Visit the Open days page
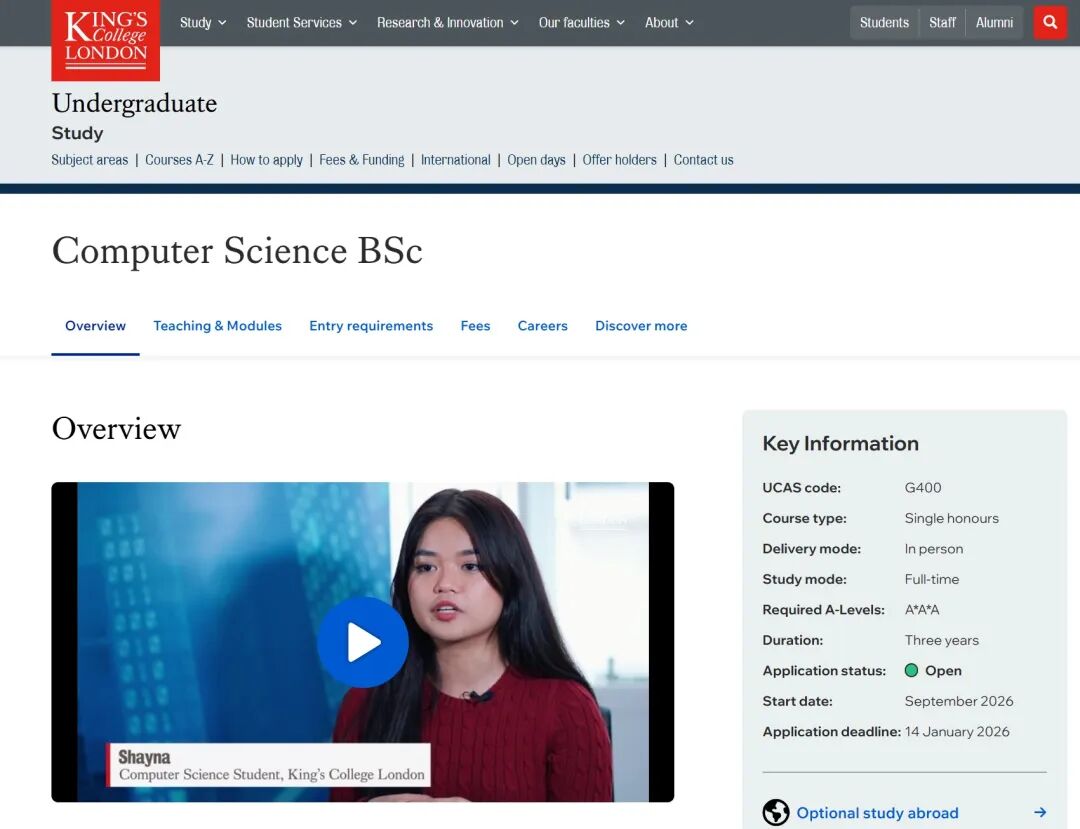Screen dimensions: 1080x829 tap(537, 160)
